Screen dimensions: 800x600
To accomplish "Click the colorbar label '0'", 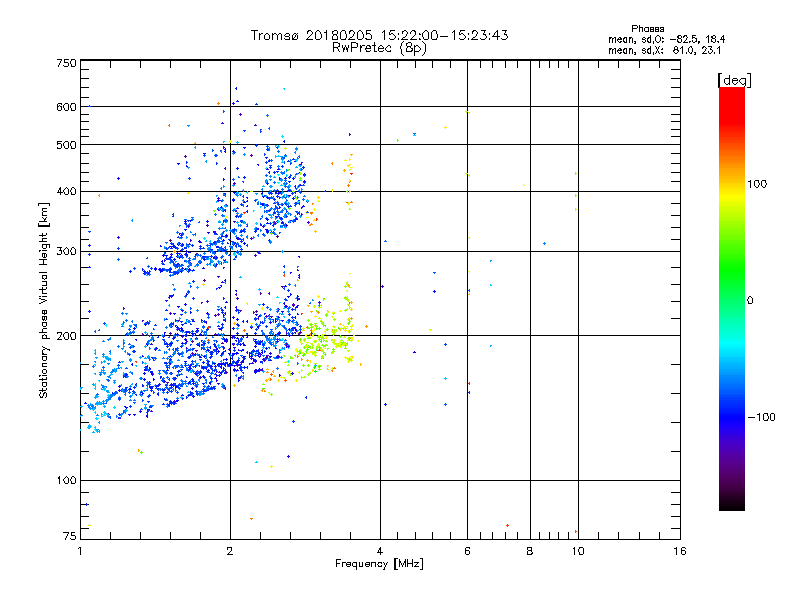I will coord(749,301).
